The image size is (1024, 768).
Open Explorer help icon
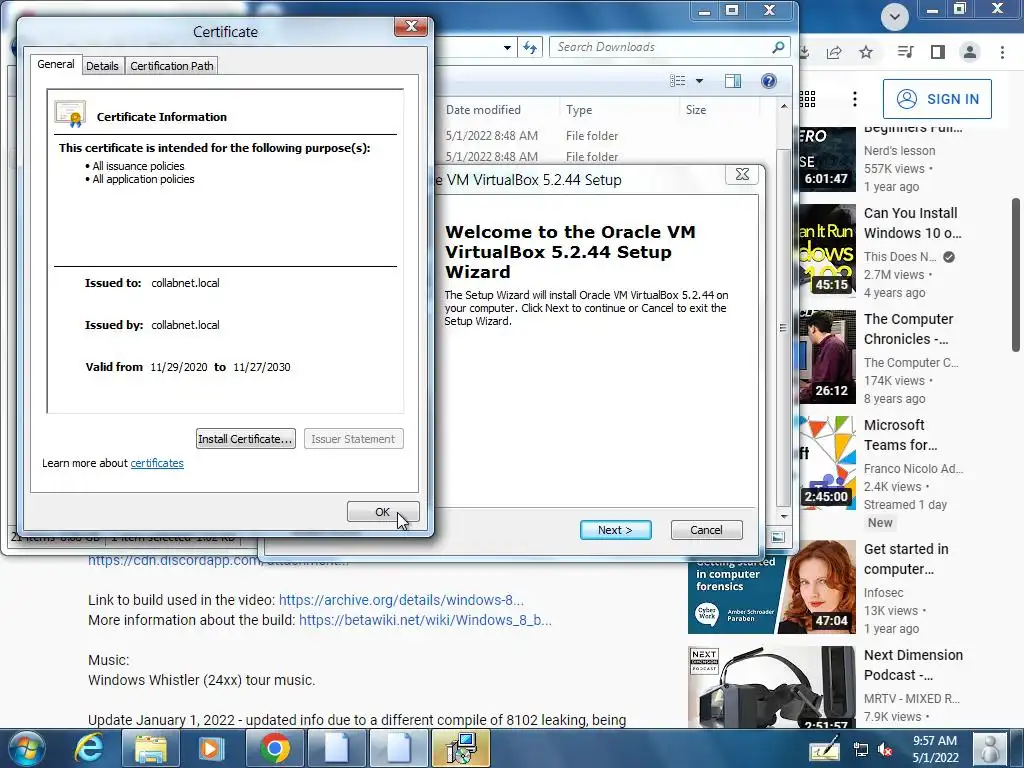coord(769,81)
